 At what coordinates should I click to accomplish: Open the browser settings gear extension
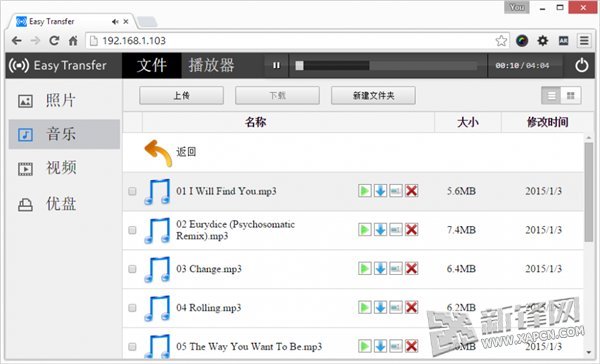click(543, 41)
